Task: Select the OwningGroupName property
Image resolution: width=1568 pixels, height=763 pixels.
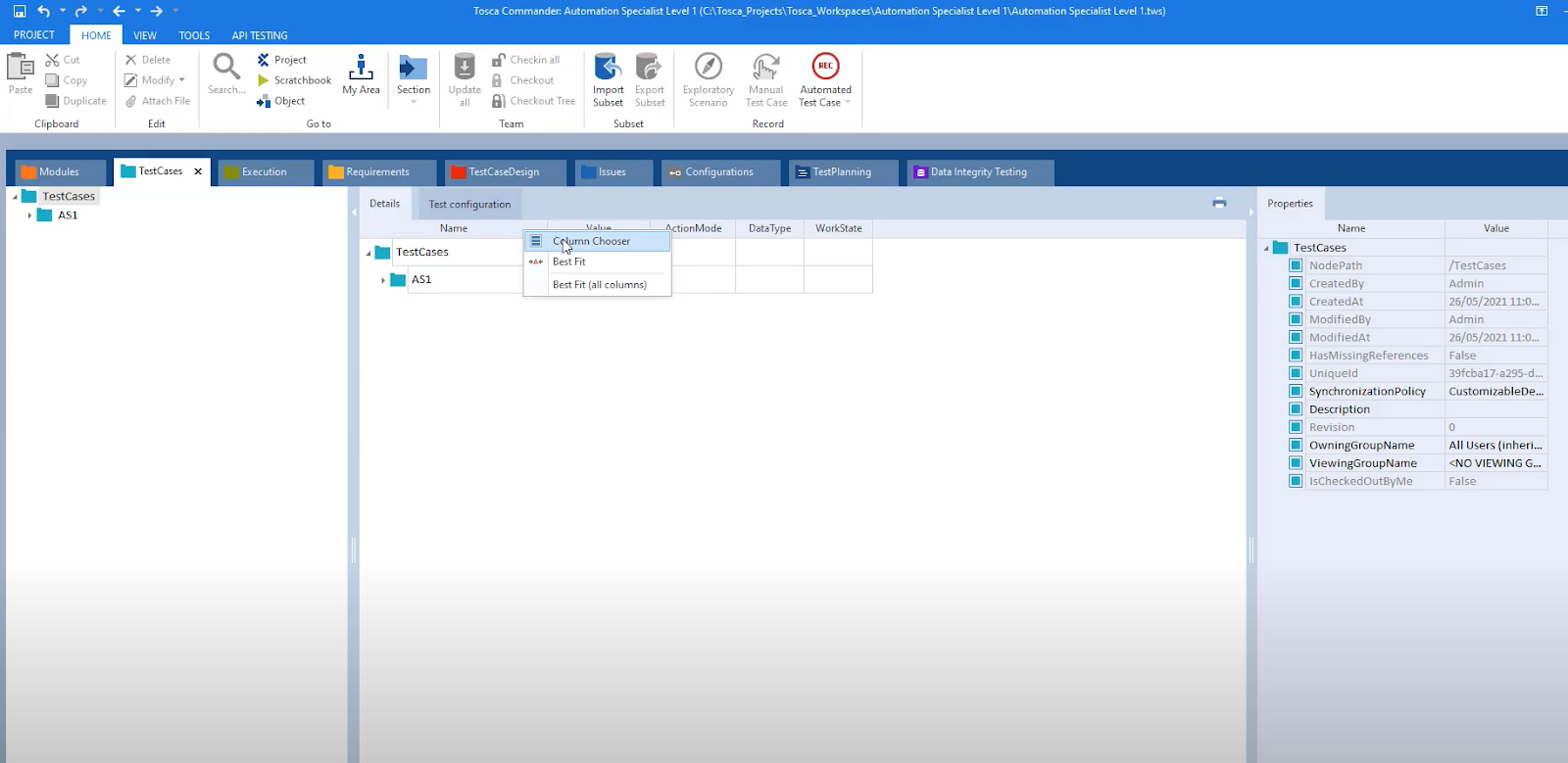Action: 1417,445
